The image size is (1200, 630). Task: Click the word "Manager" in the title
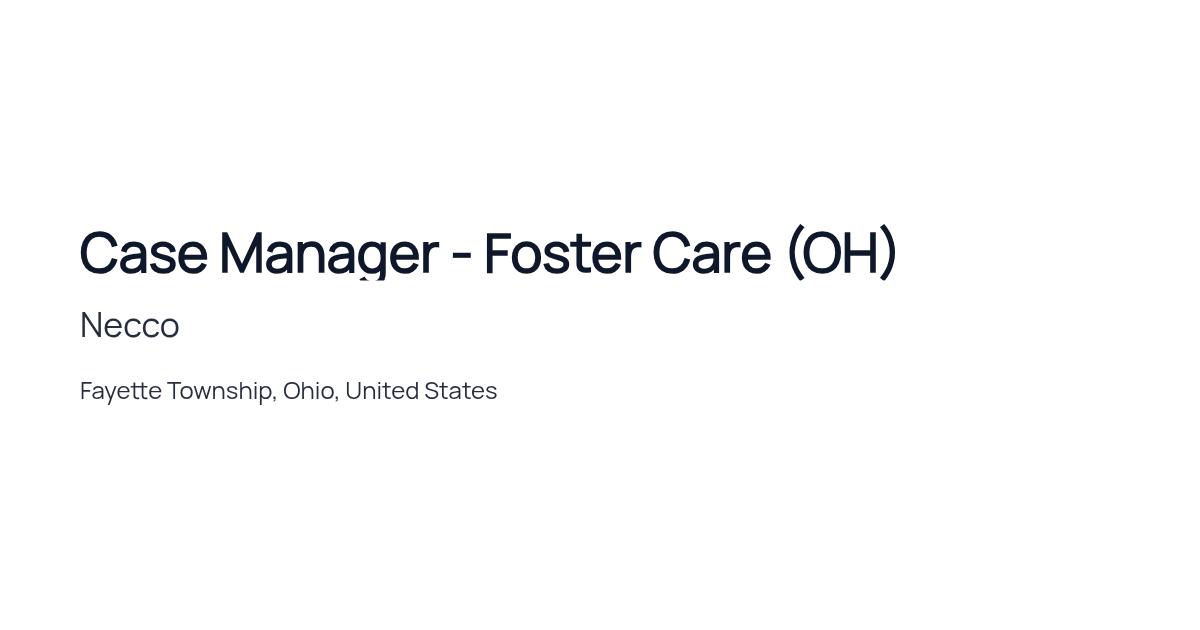point(329,255)
